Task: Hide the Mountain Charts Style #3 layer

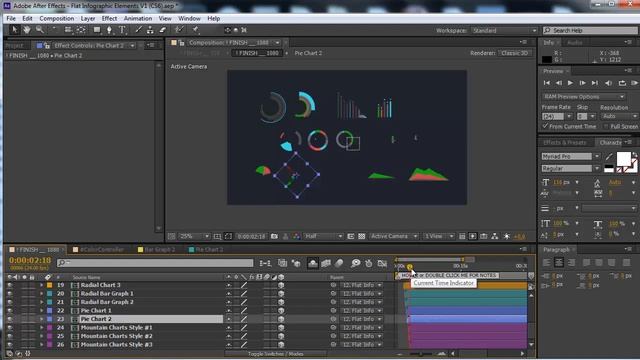Action: click(x=9, y=345)
